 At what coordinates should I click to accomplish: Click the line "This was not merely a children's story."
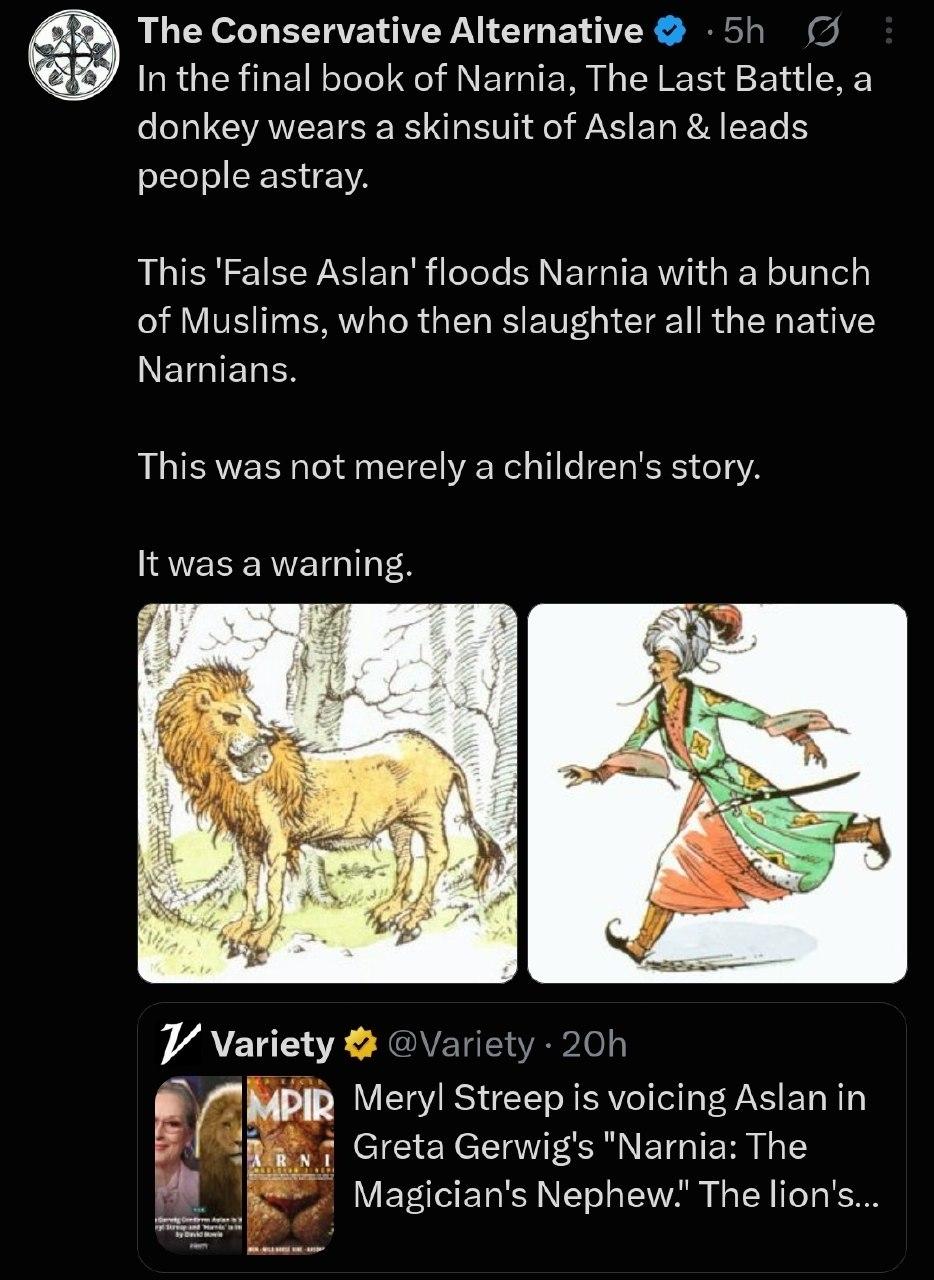(449, 467)
